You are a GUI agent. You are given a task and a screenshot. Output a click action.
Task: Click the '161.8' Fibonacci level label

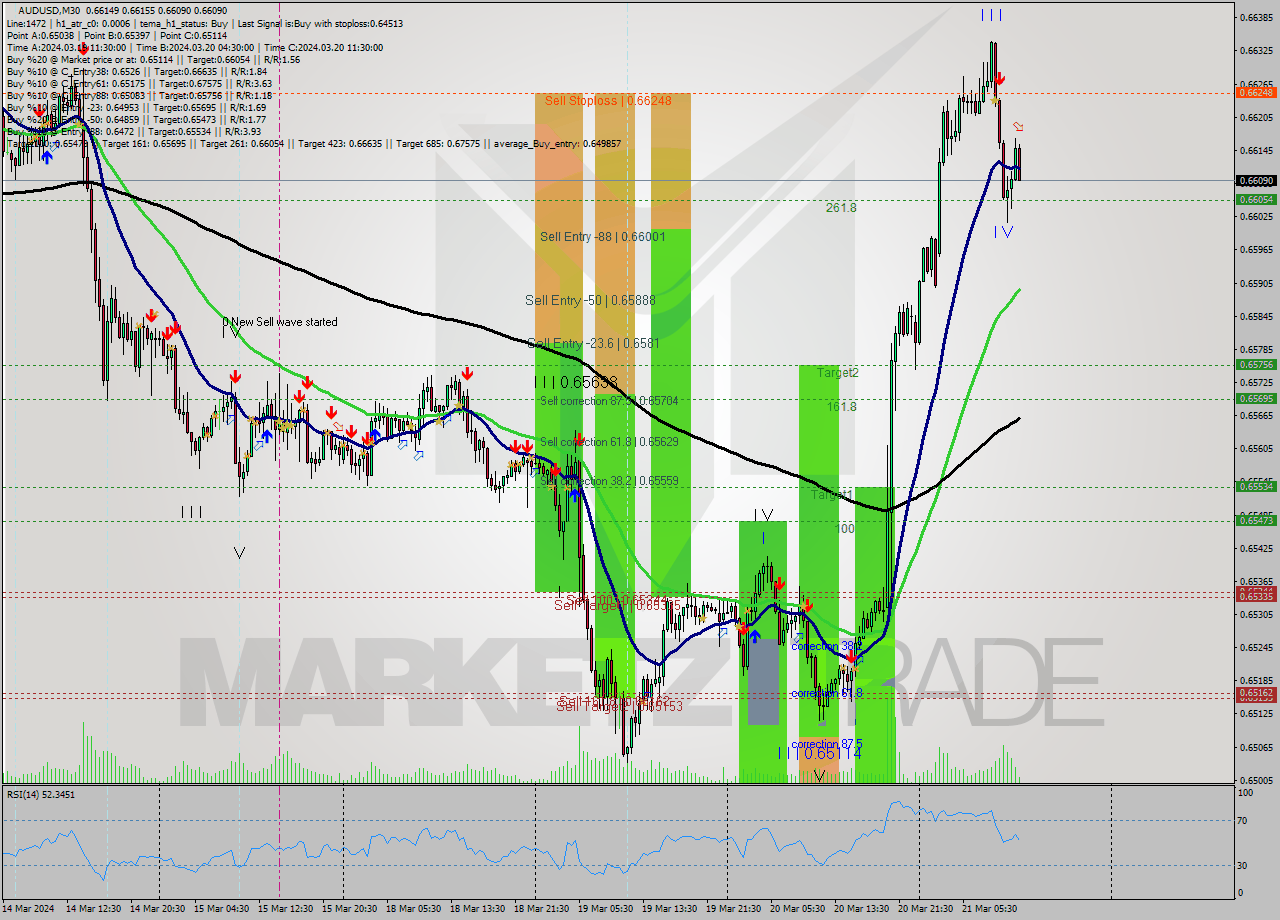click(841, 407)
